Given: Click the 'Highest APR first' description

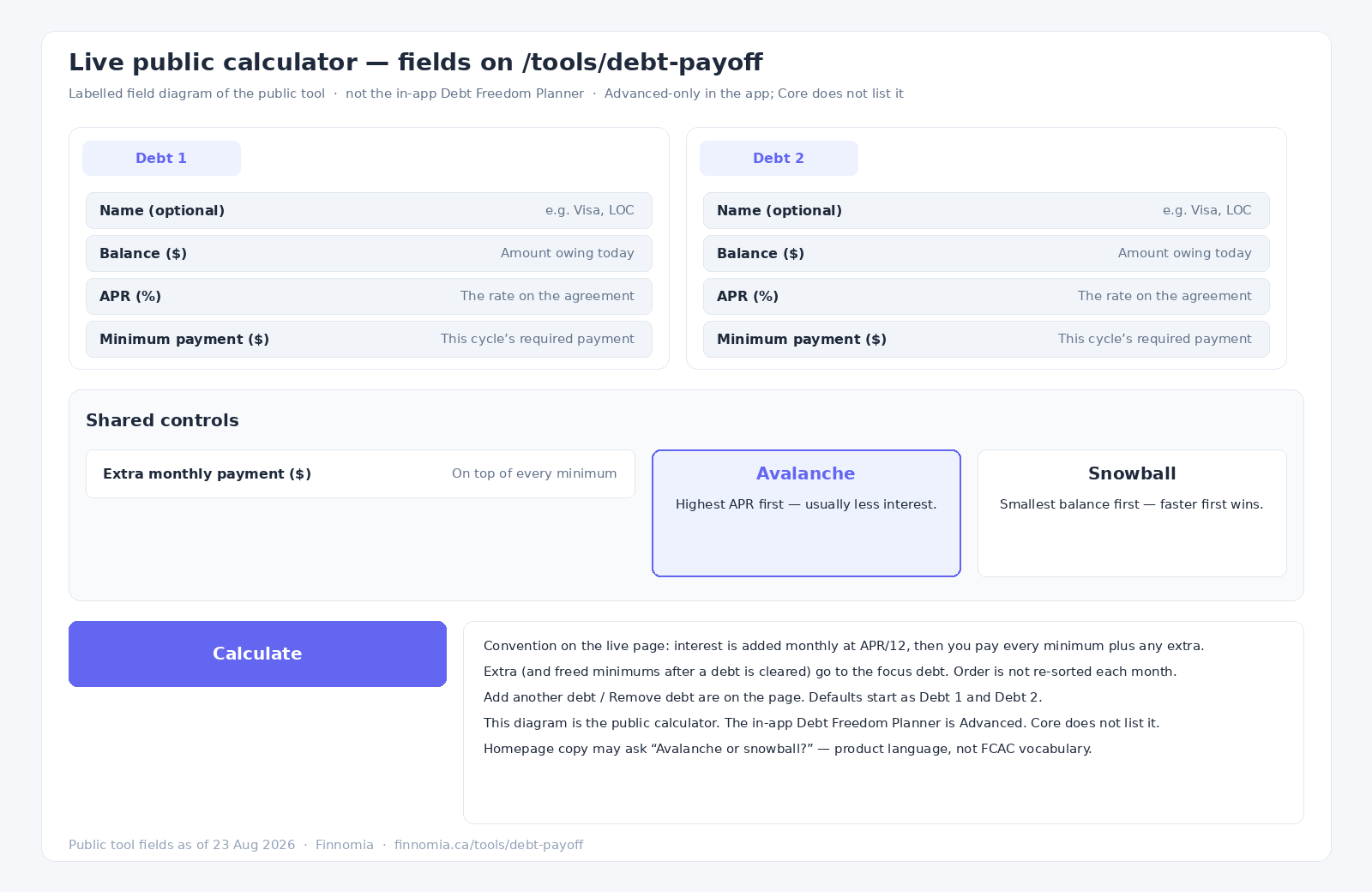Looking at the screenshot, I should point(806,504).
